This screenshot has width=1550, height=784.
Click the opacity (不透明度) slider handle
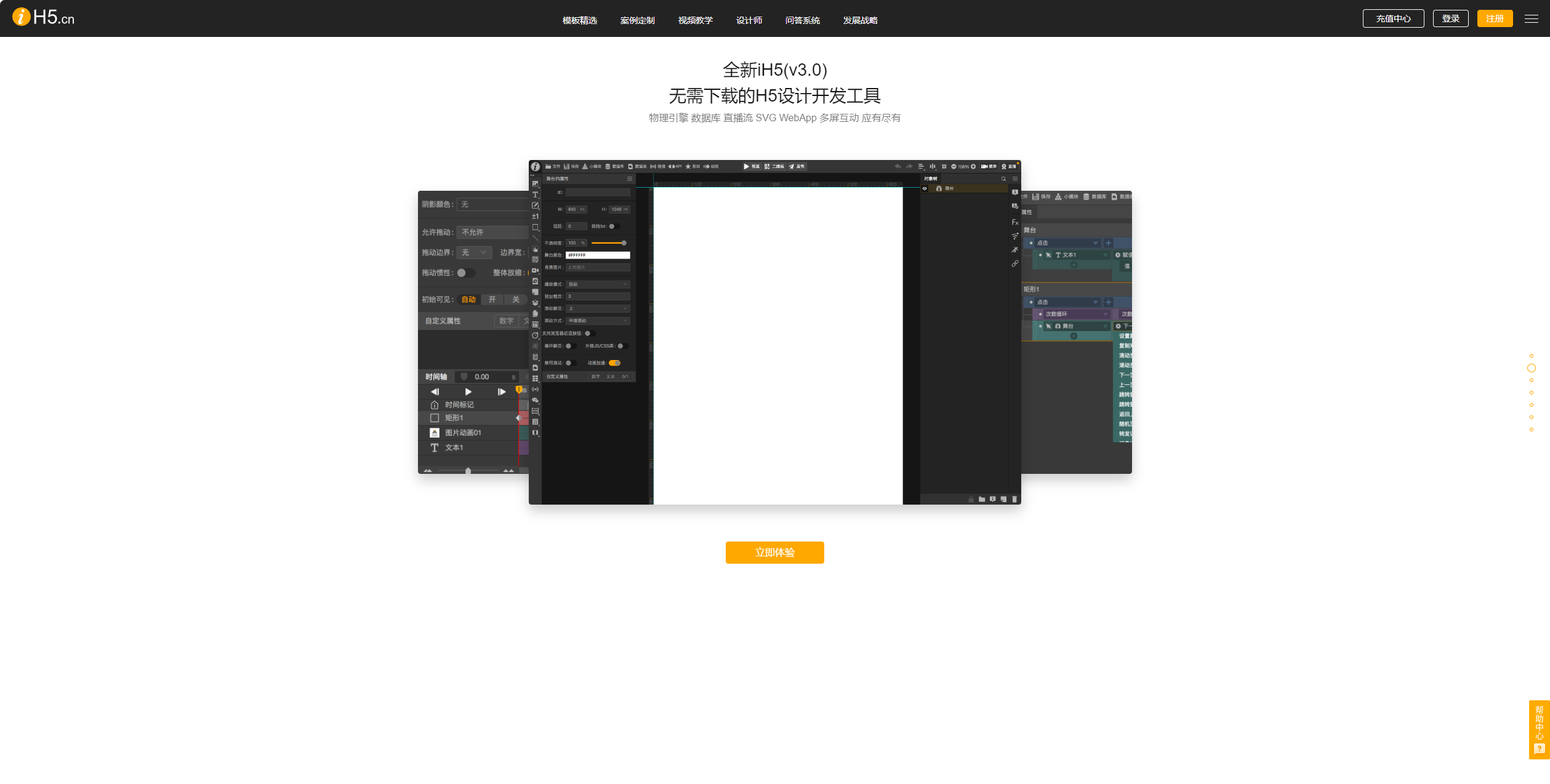click(624, 243)
